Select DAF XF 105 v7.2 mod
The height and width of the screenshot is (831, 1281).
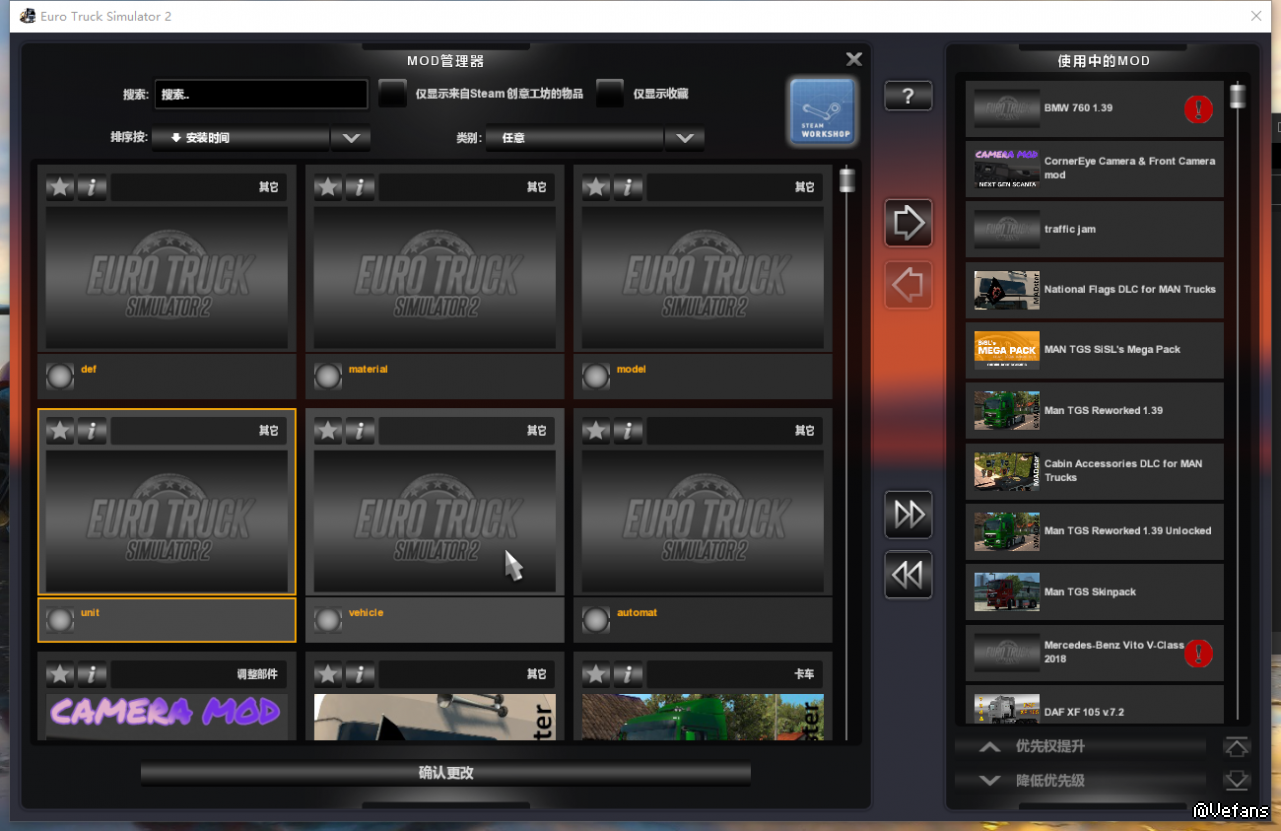[x=1094, y=705]
